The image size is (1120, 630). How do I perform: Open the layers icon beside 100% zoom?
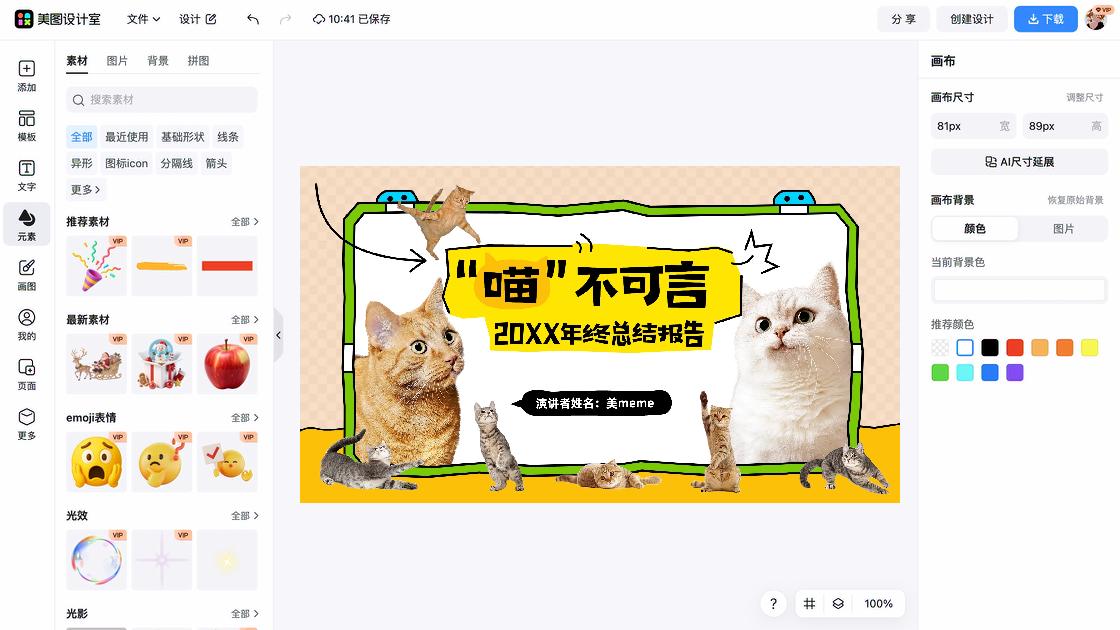[x=838, y=604]
